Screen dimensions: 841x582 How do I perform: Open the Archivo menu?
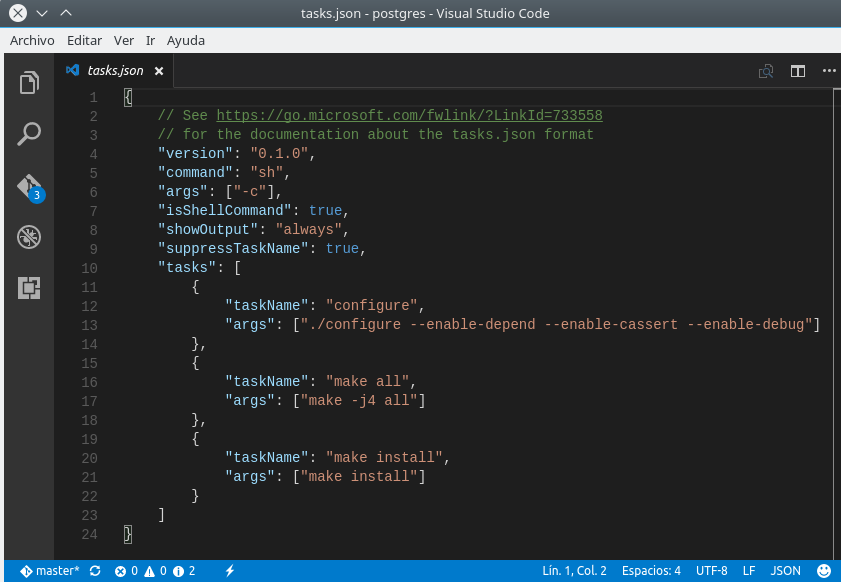[x=32, y=41]
